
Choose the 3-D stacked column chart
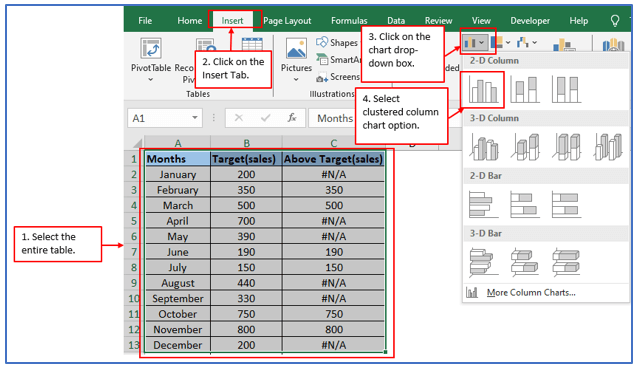526,147
